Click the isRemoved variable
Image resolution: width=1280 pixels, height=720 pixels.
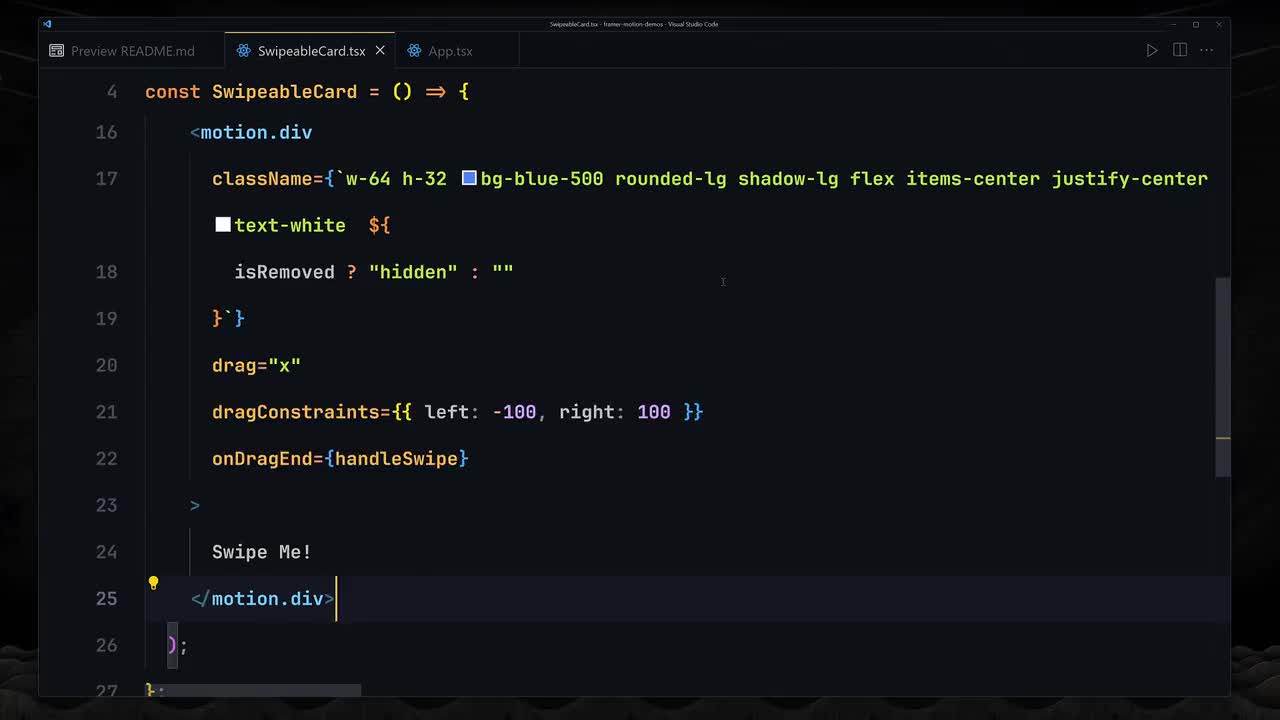284,272
